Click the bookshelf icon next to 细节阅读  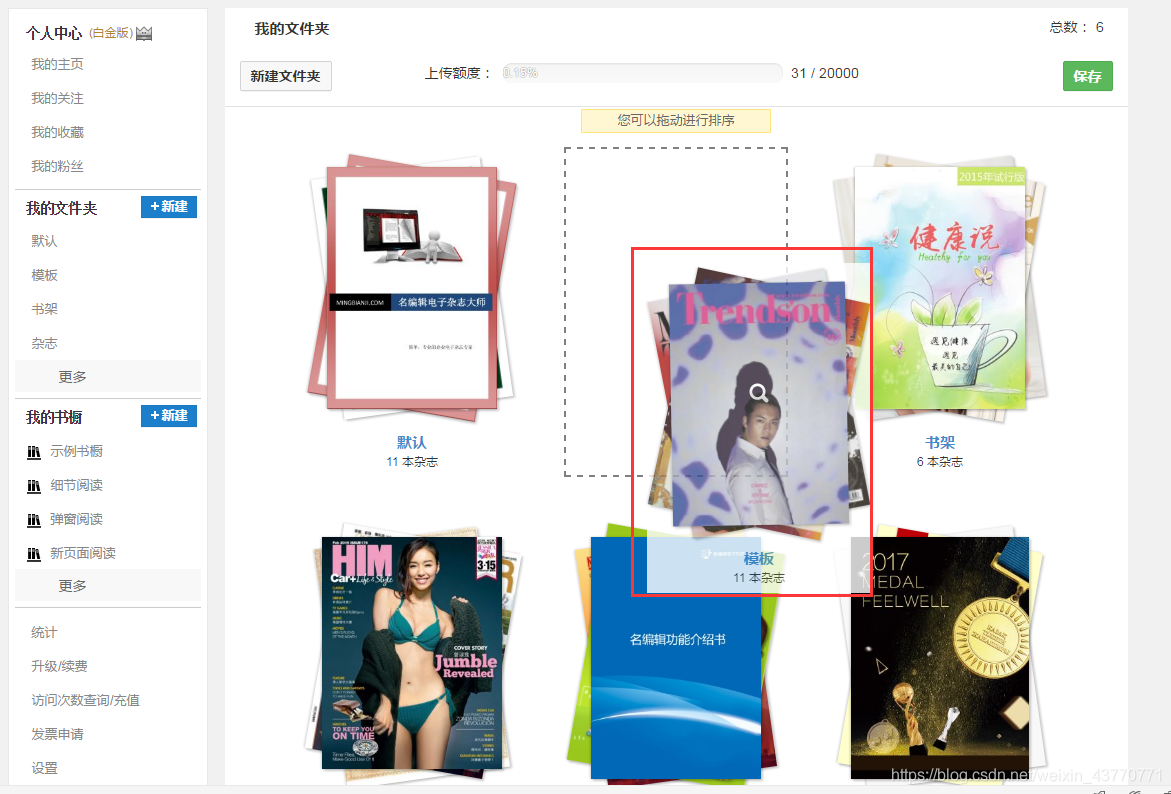pyautogui.click(x=34, y=486)
